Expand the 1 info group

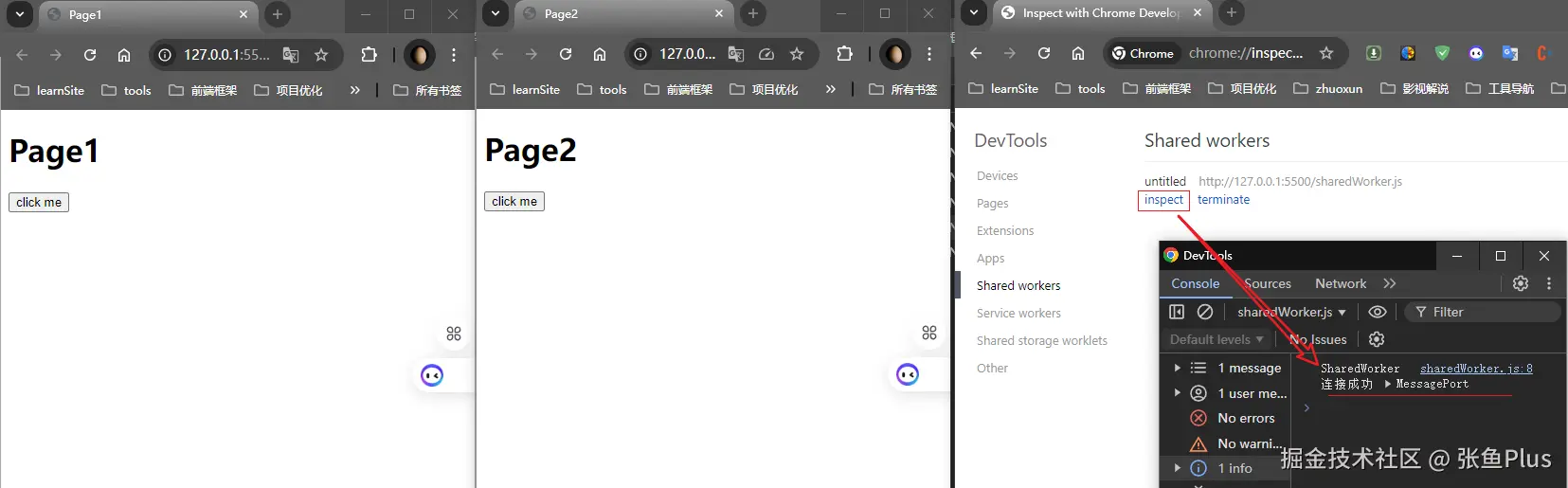(1177, 468)
